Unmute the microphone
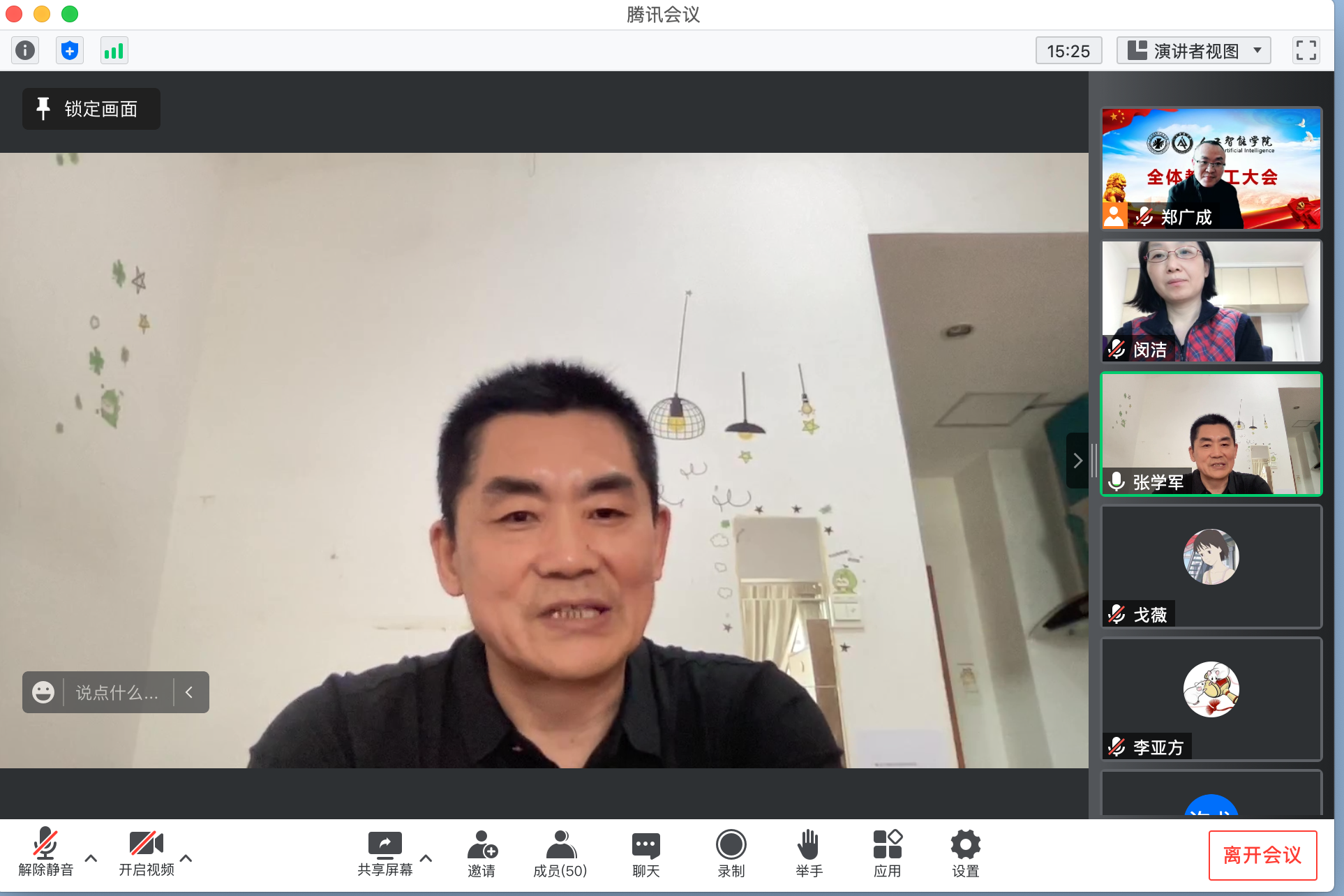 pyautogui.click(x=45, y=853)
